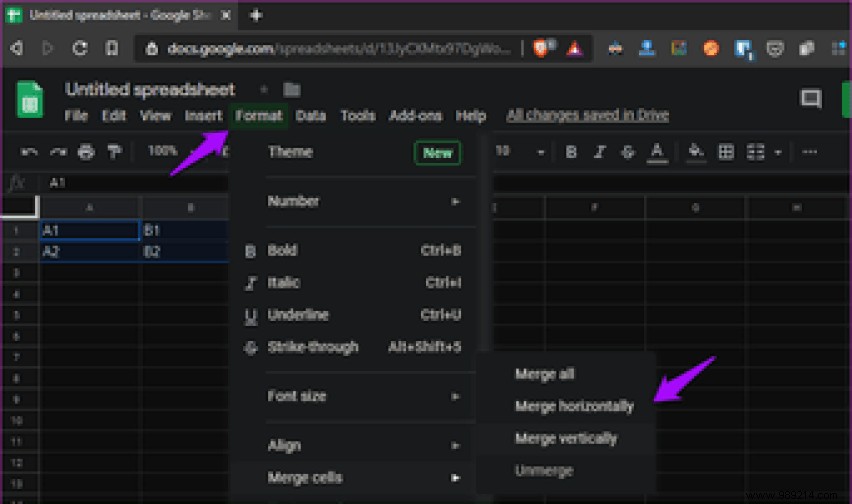The width and height of the screenshot is (852, 504).
Task: Bookmark this page in the browser
Action: [x=112, y=48]
